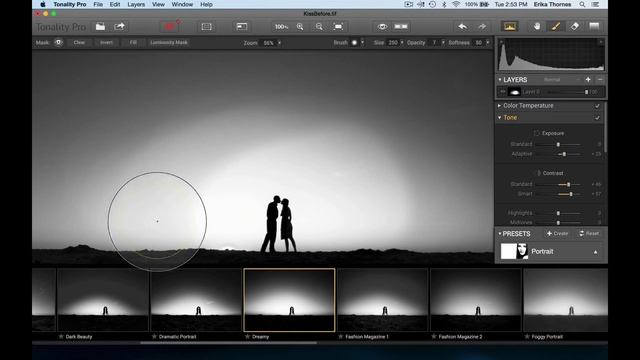Click the Invert mask button

(x=107, y=42)
